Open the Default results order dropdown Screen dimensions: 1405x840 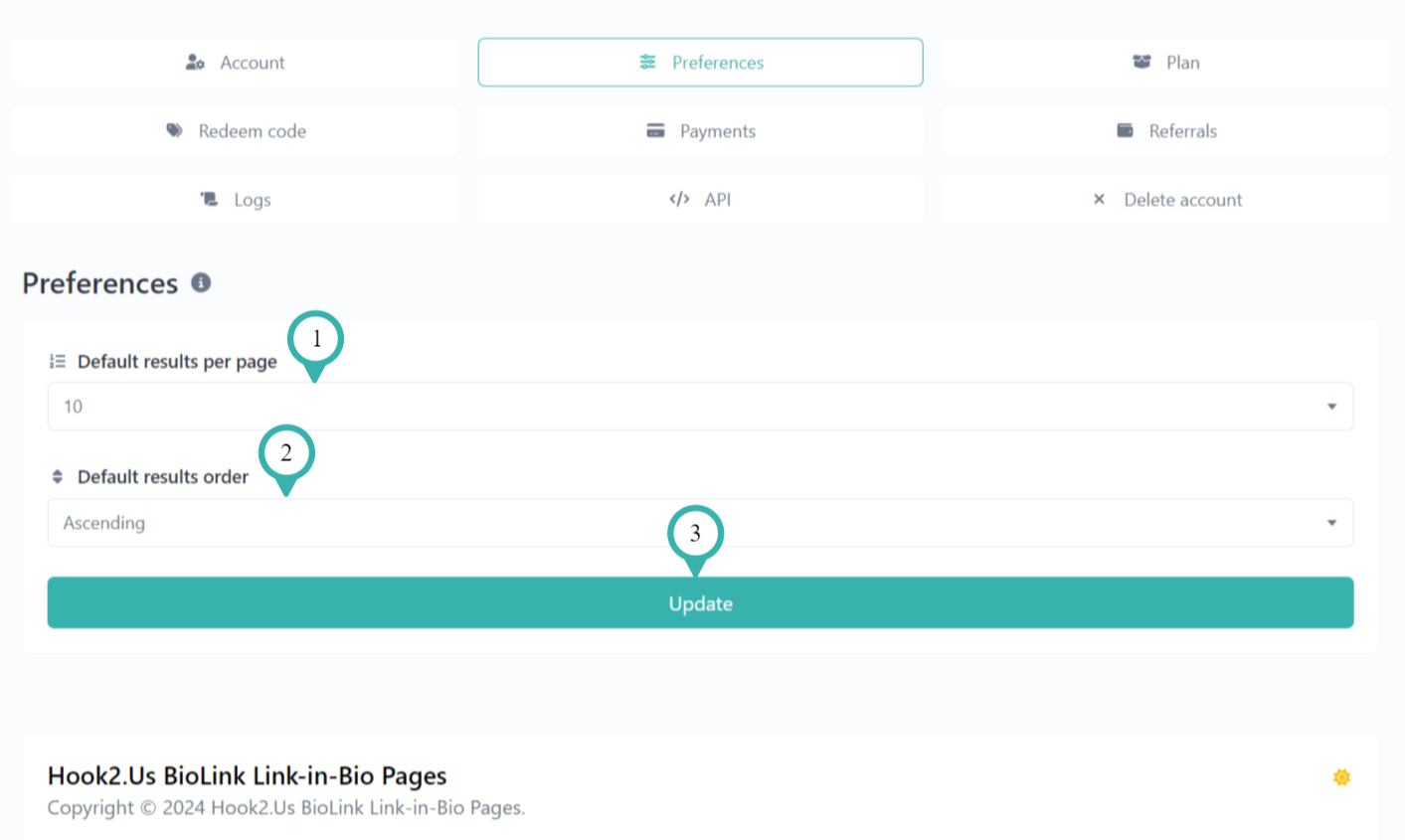pos(700,522)
